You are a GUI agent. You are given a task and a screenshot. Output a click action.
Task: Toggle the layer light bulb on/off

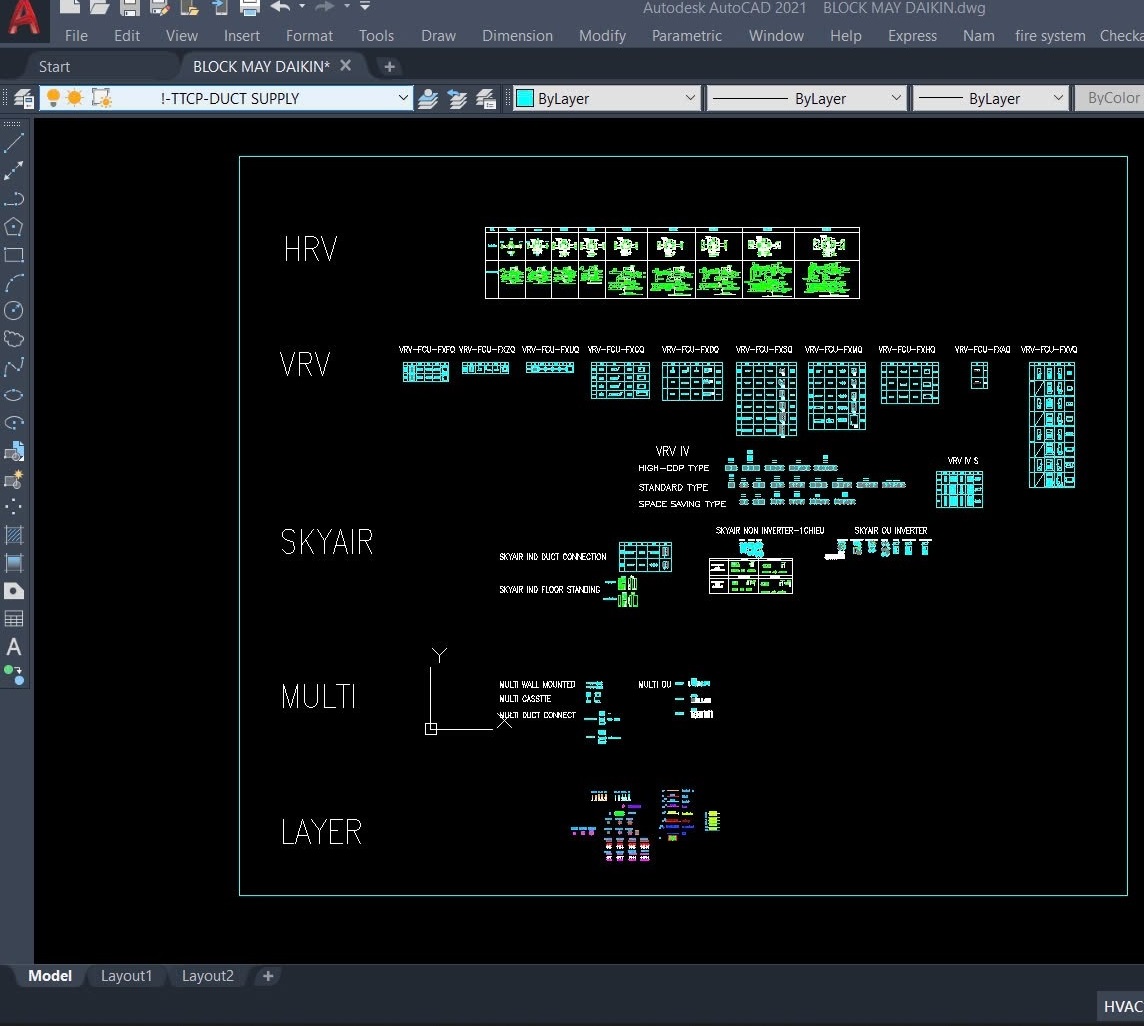coord(53,97)
